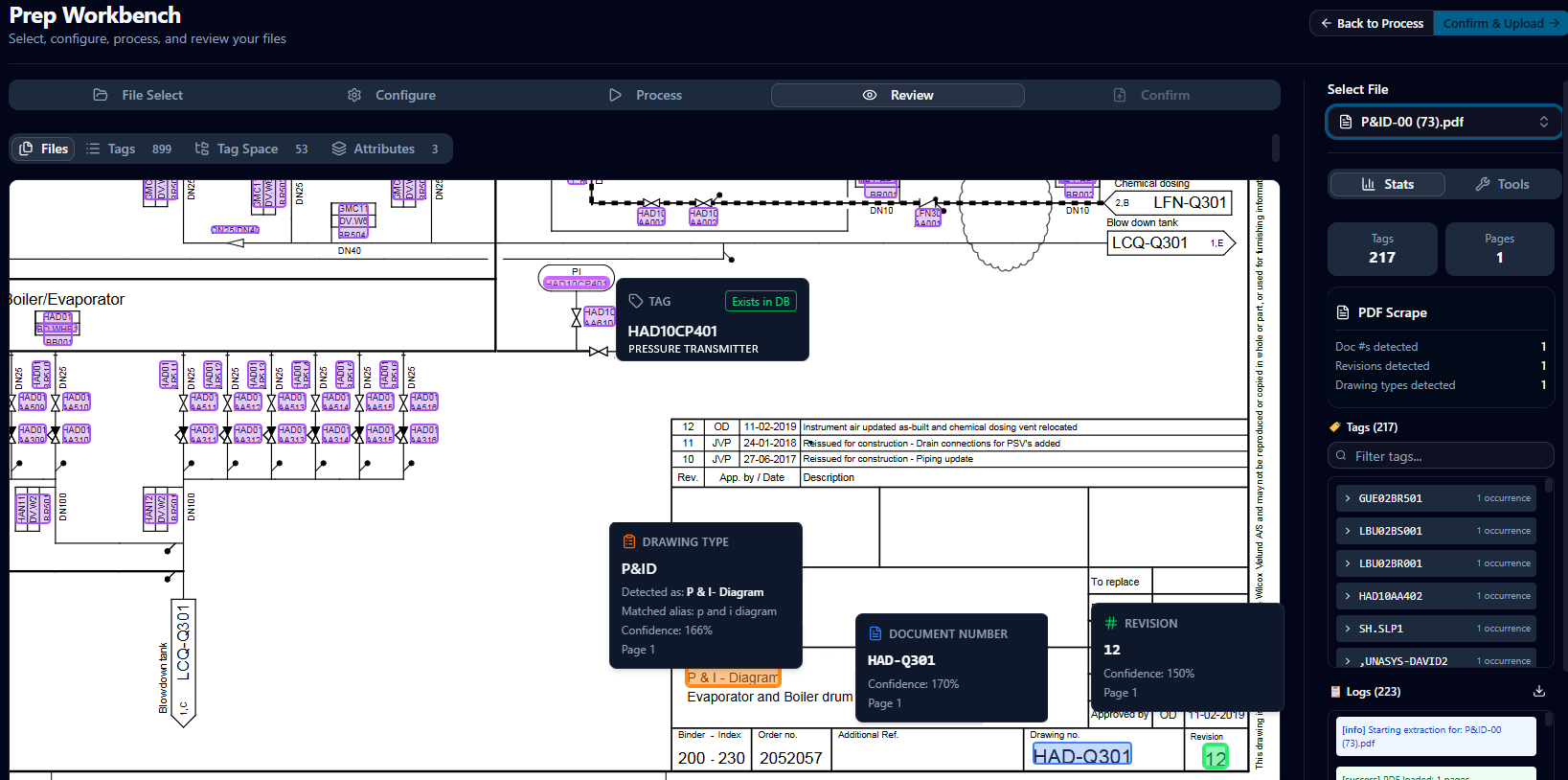Click the Filter tags search field
Viewport: 1568px width, 780px height.
1441,456
